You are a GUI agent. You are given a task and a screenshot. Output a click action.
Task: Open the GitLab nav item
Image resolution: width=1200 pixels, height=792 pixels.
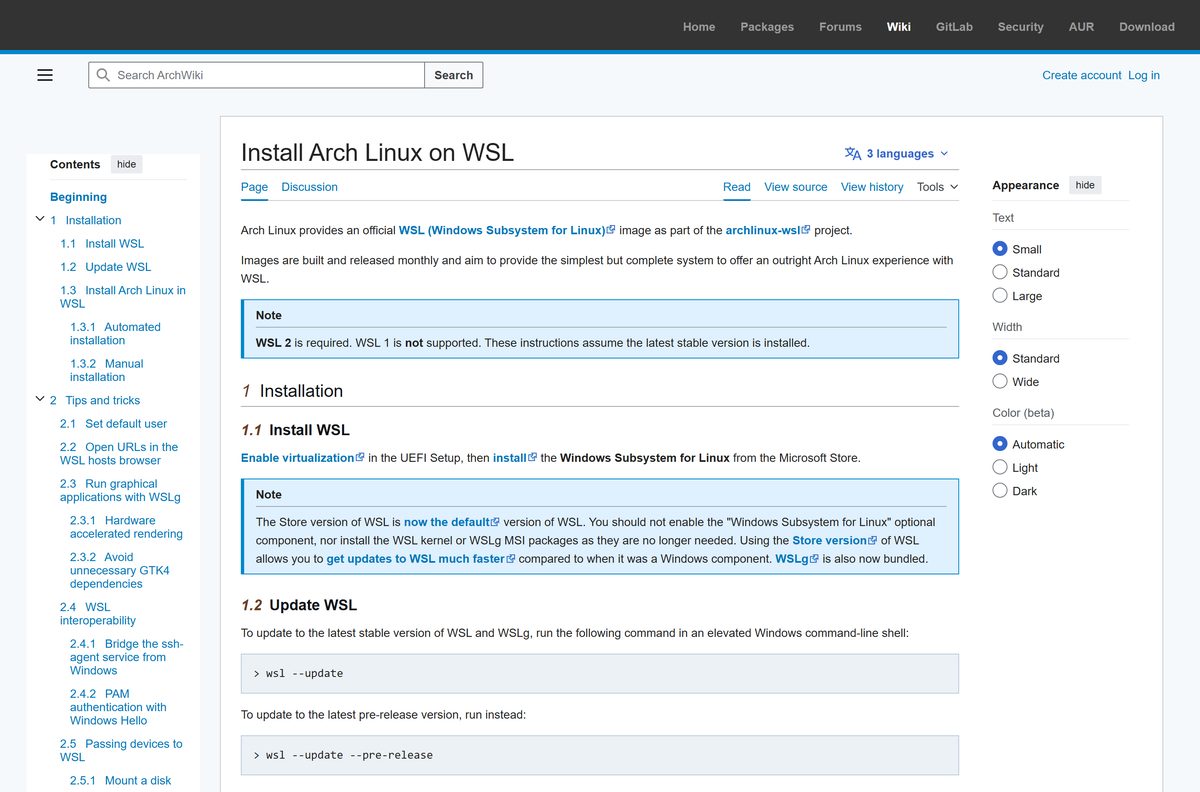(x=954, y=27)
